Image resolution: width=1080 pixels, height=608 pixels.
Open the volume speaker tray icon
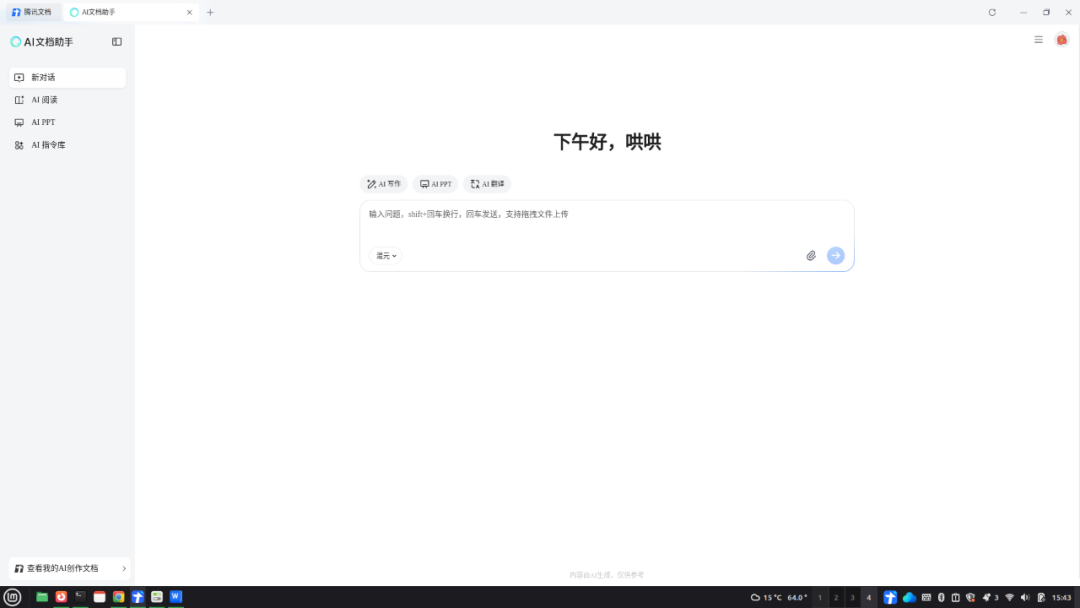coord(1025,598)
